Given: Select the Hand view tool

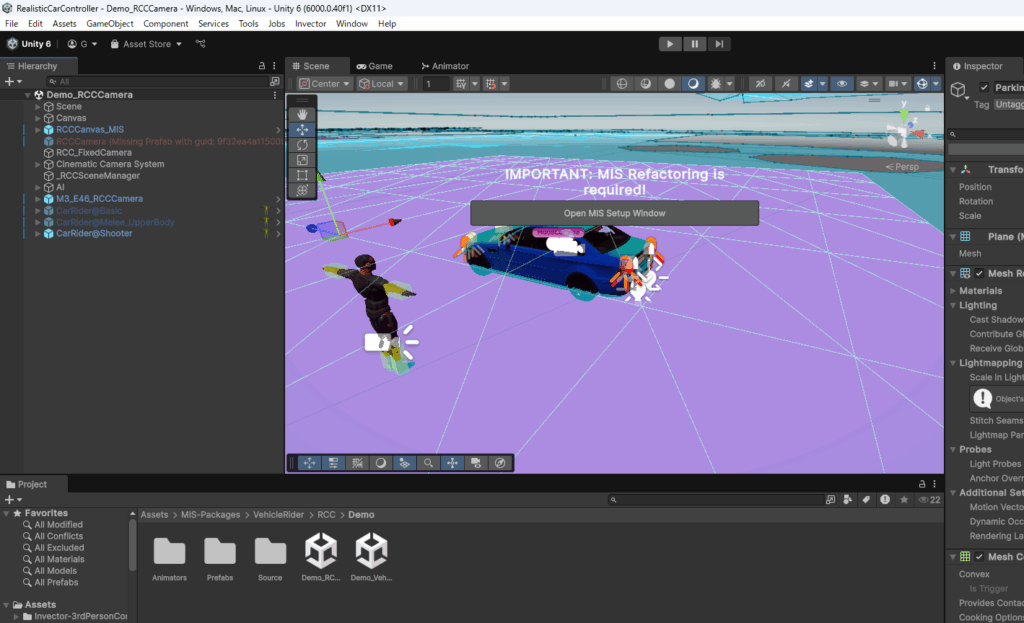Looking at the screenshot, I should point(303,114).
